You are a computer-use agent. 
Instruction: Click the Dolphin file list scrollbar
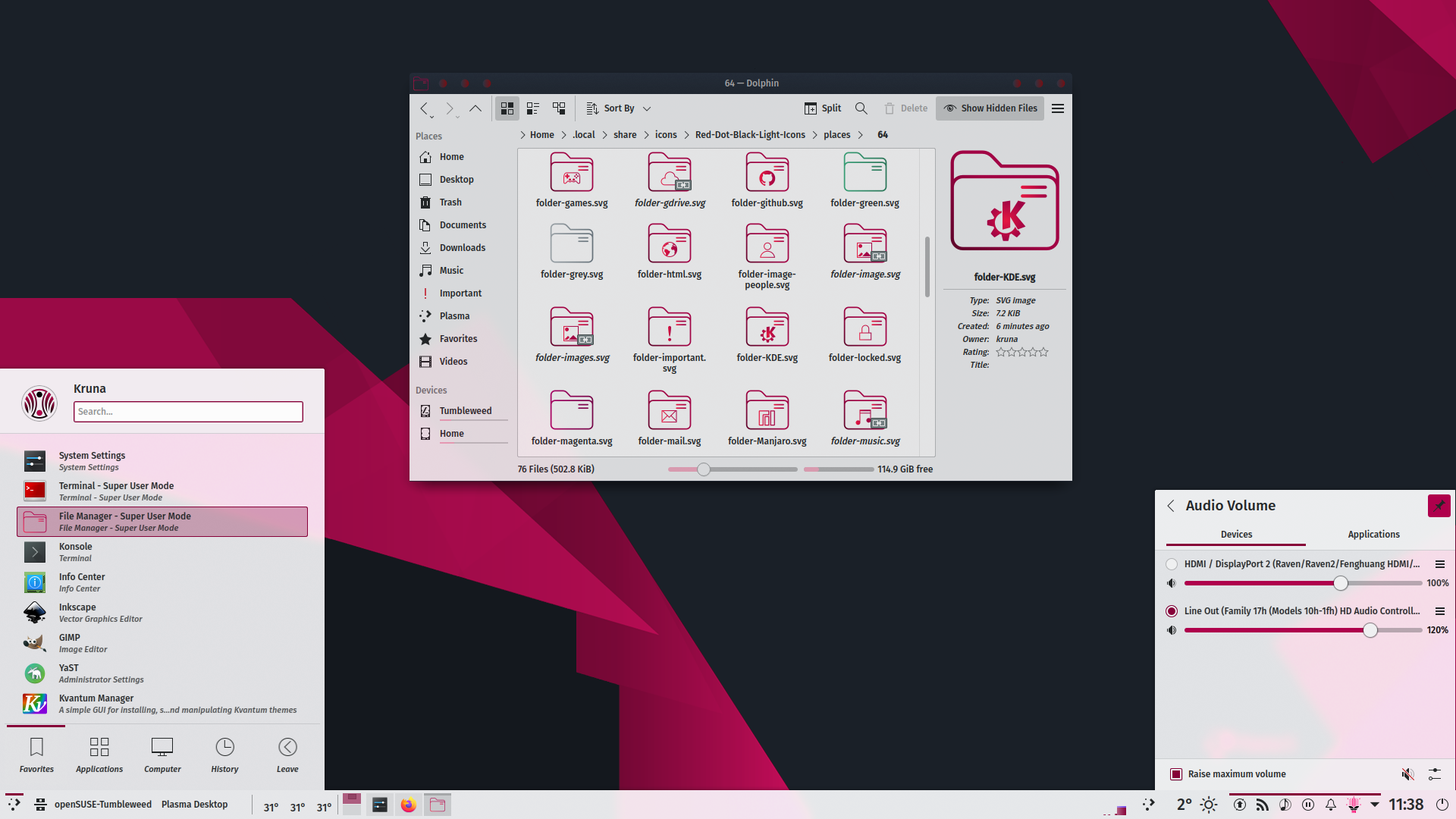coord(927,267)
